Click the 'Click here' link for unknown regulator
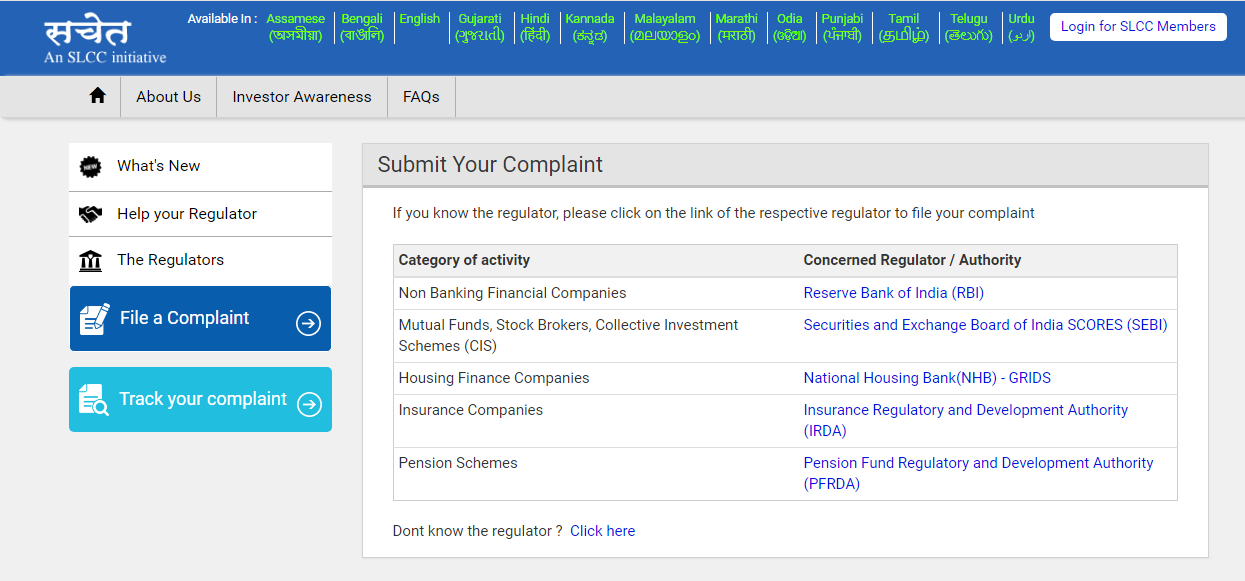 (x=602, y=531)
